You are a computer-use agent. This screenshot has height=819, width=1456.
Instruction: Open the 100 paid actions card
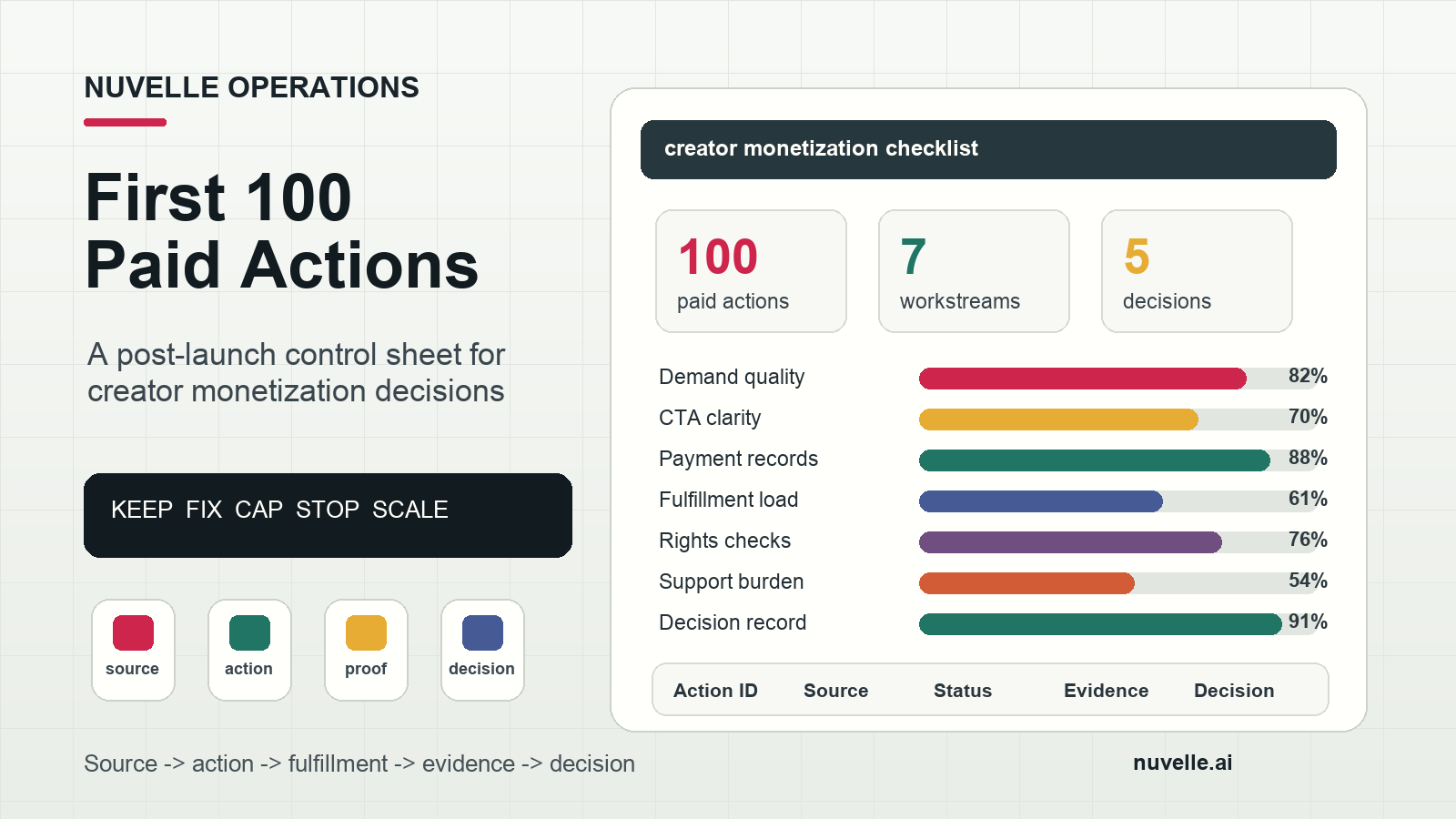[x=751, y=271]
